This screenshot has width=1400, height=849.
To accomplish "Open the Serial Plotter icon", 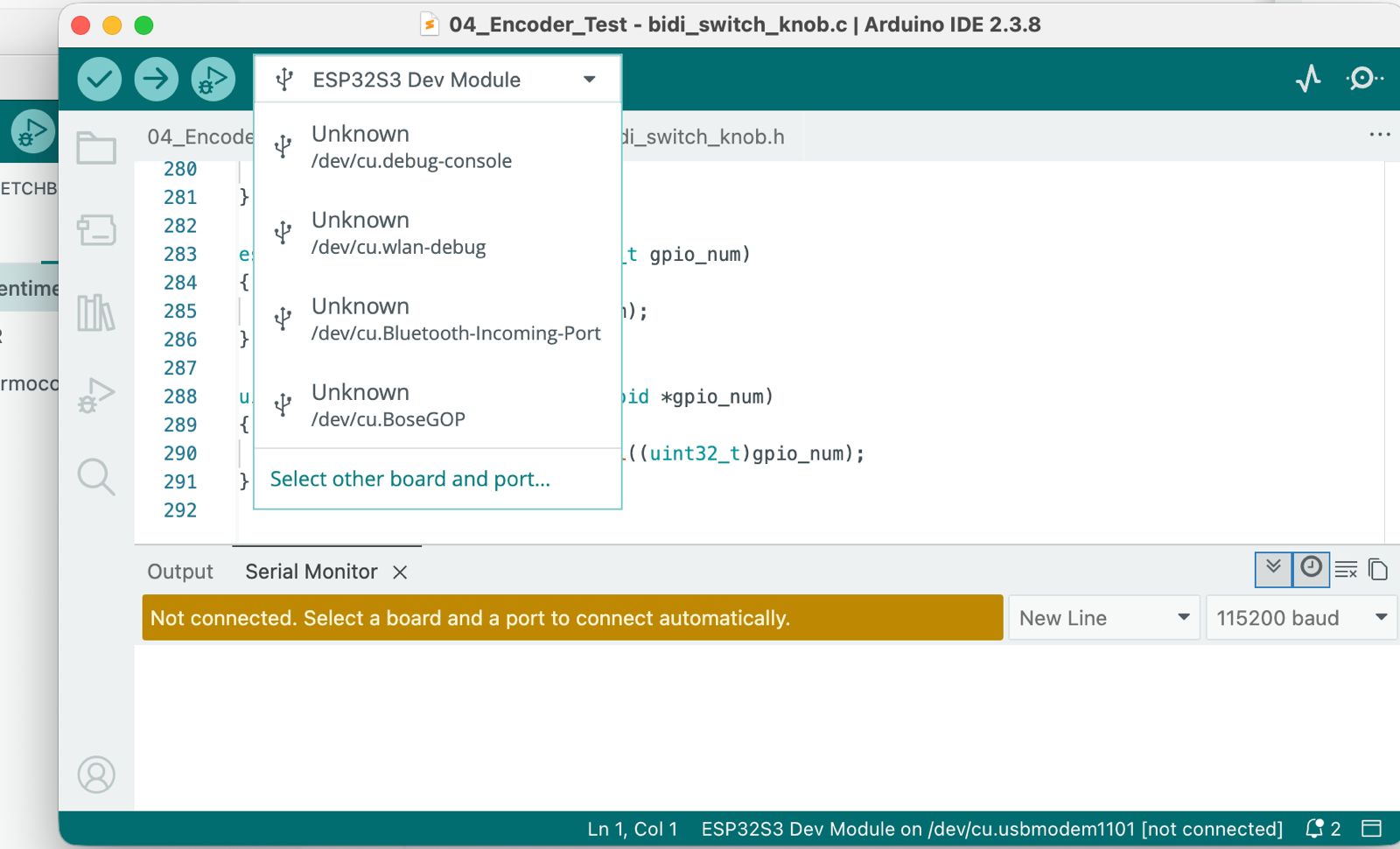I will [x=1308, y=79].
